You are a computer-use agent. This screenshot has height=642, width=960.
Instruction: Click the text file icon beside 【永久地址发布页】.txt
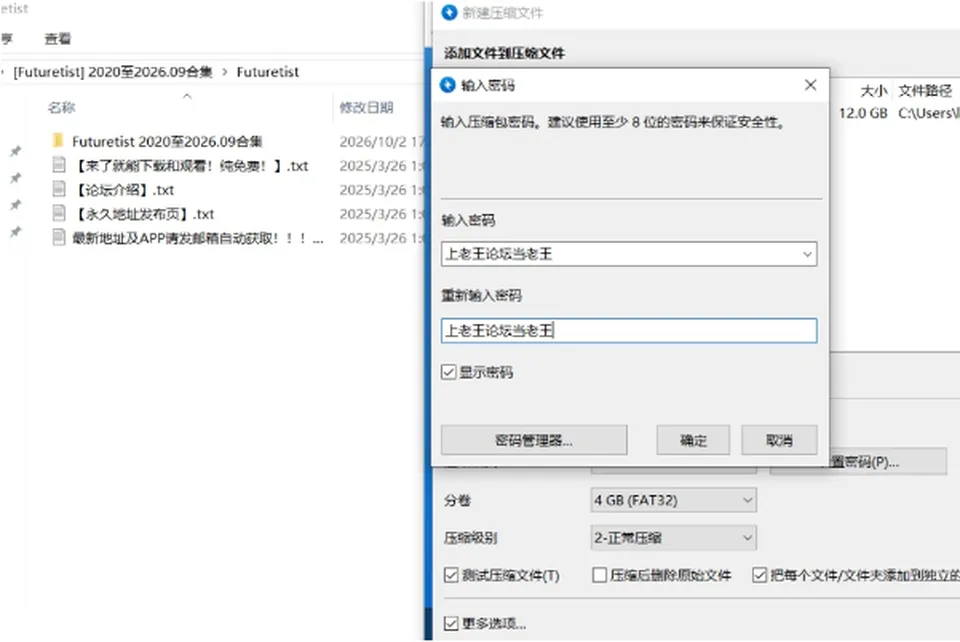click(59, 214)
